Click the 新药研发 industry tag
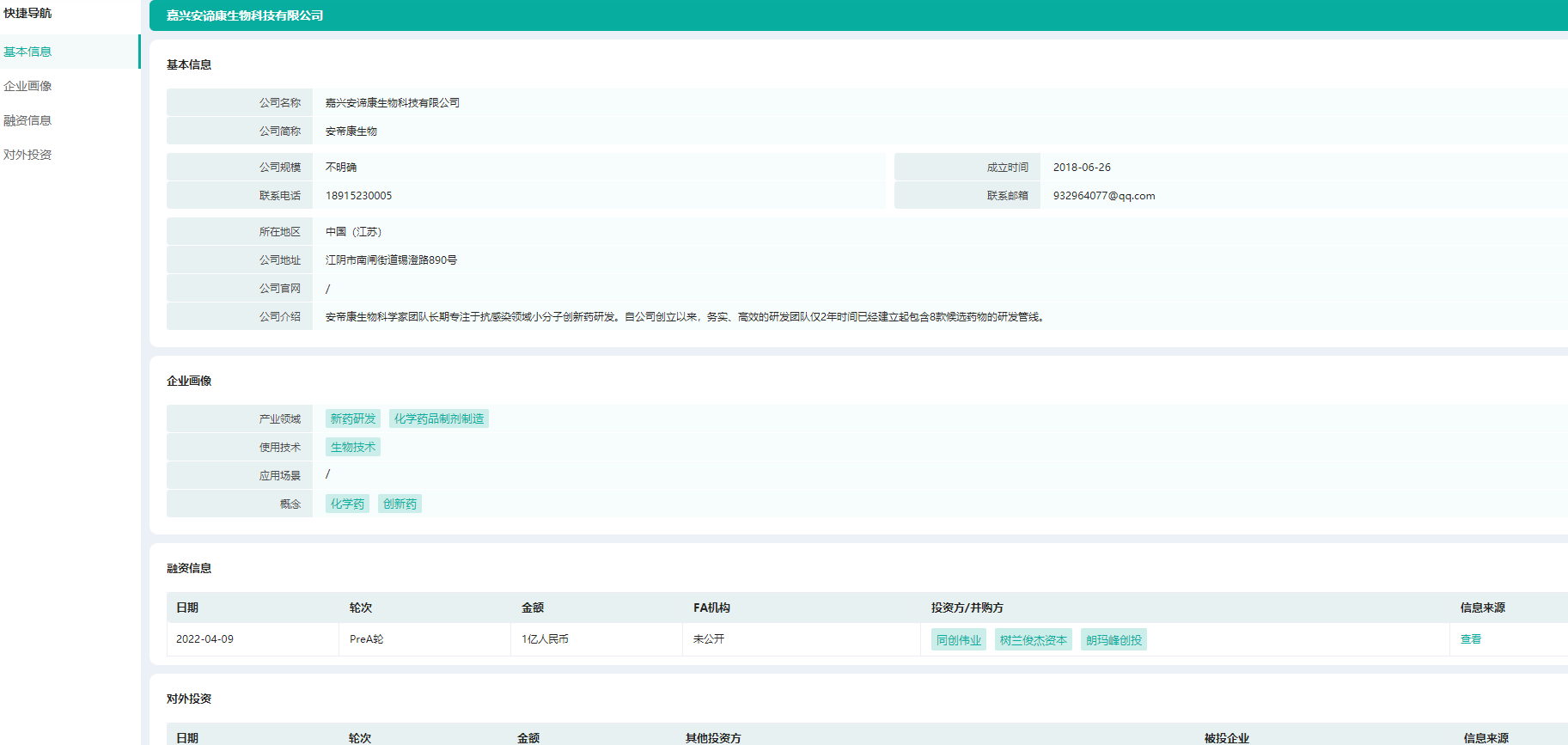Image resolution: width=1568 pixels, height=745 pixels. [x=353, y=418]
